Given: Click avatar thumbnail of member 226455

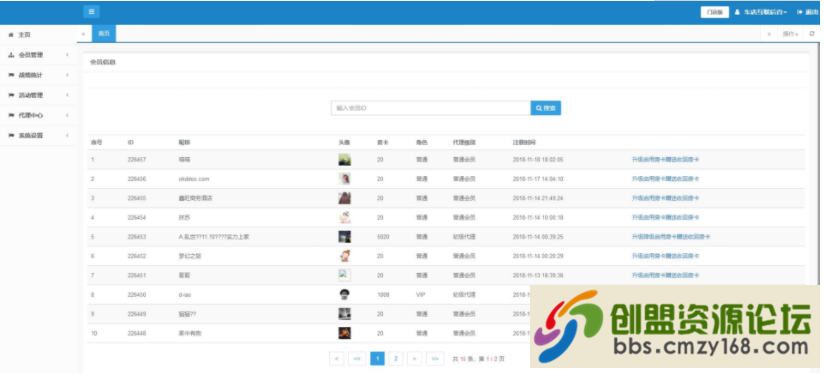Looking at the screenshot, I should pos(345,198).
